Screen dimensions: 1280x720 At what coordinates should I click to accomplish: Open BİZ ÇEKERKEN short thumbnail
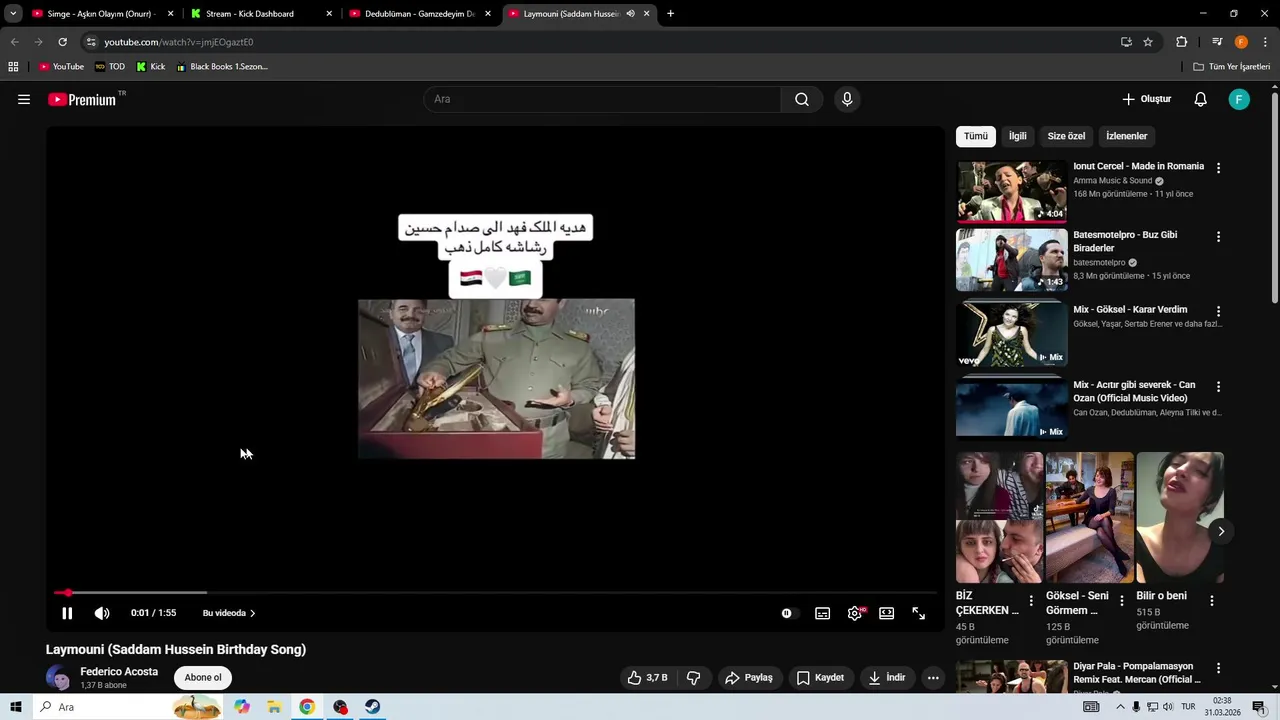999,517
